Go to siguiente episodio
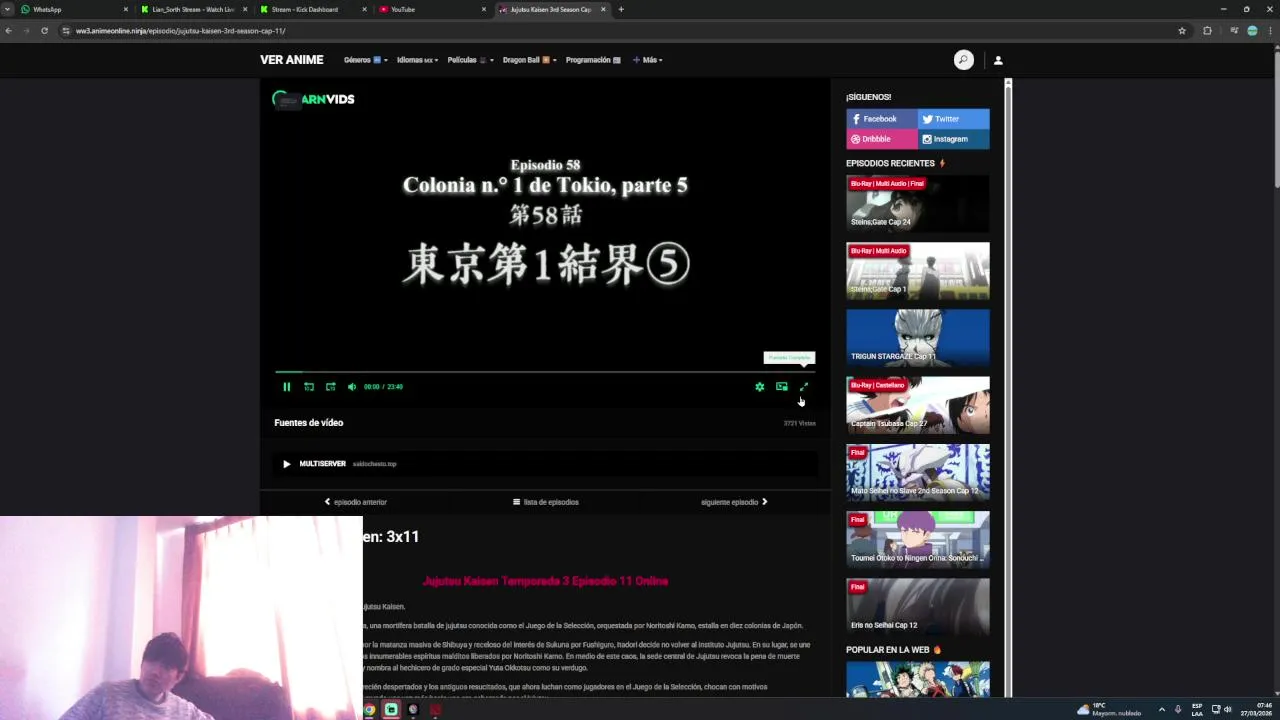1280x720 pixels. 735,502
